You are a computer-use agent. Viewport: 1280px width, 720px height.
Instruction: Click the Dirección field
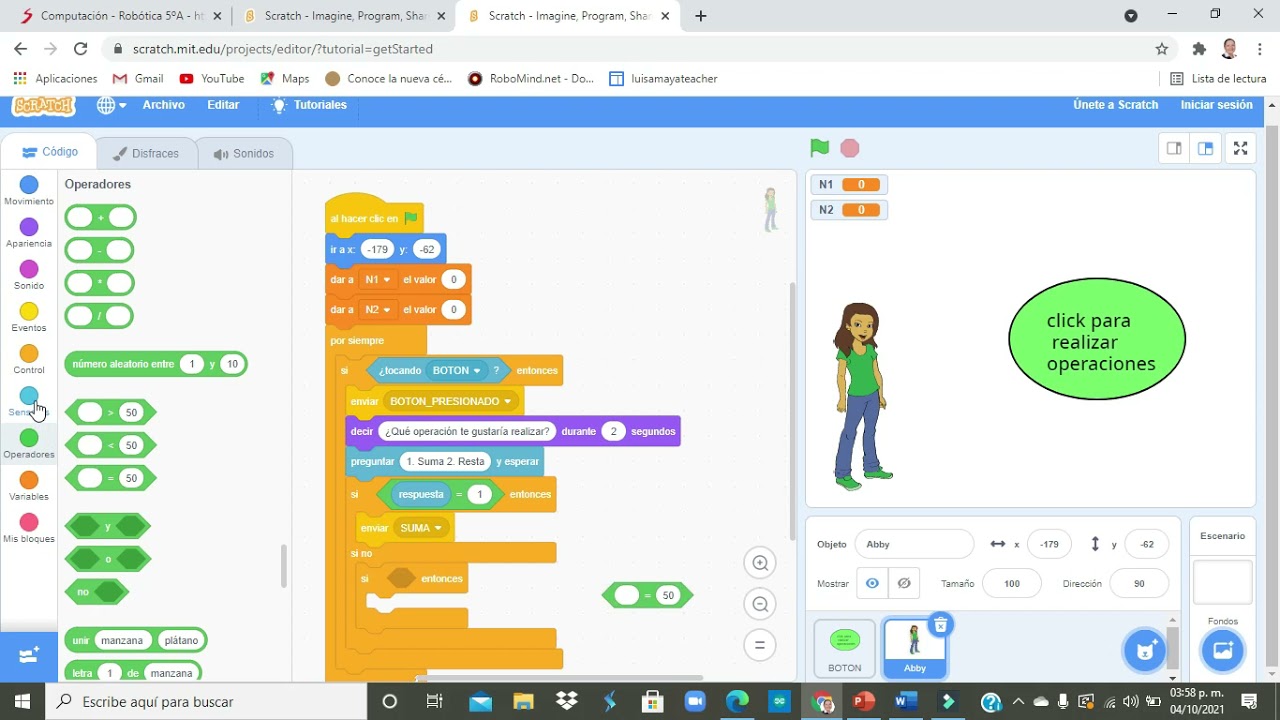click(1139, 583)
